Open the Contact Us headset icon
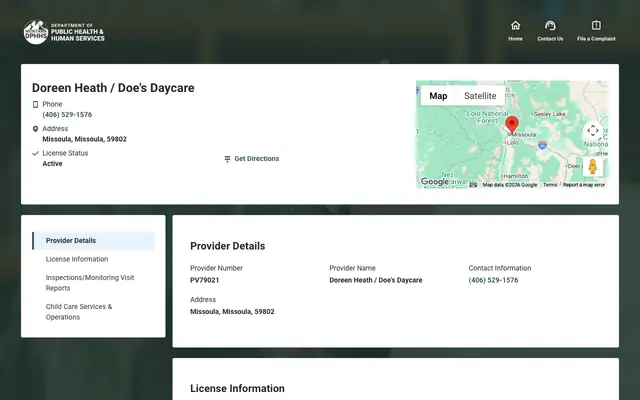Viewport: 640px width, 400px height. click(550, 25)
